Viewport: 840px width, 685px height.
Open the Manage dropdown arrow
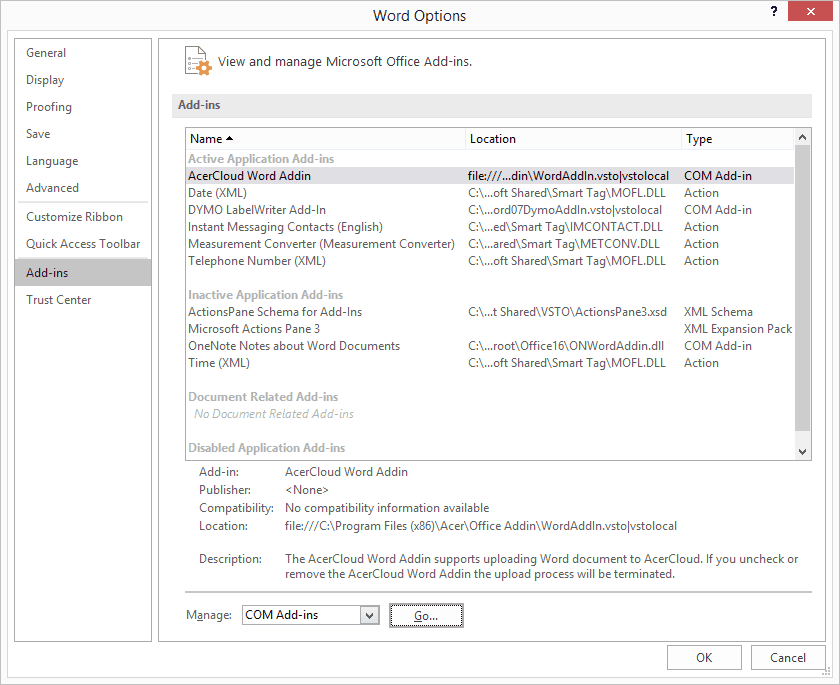pos(369,615)
